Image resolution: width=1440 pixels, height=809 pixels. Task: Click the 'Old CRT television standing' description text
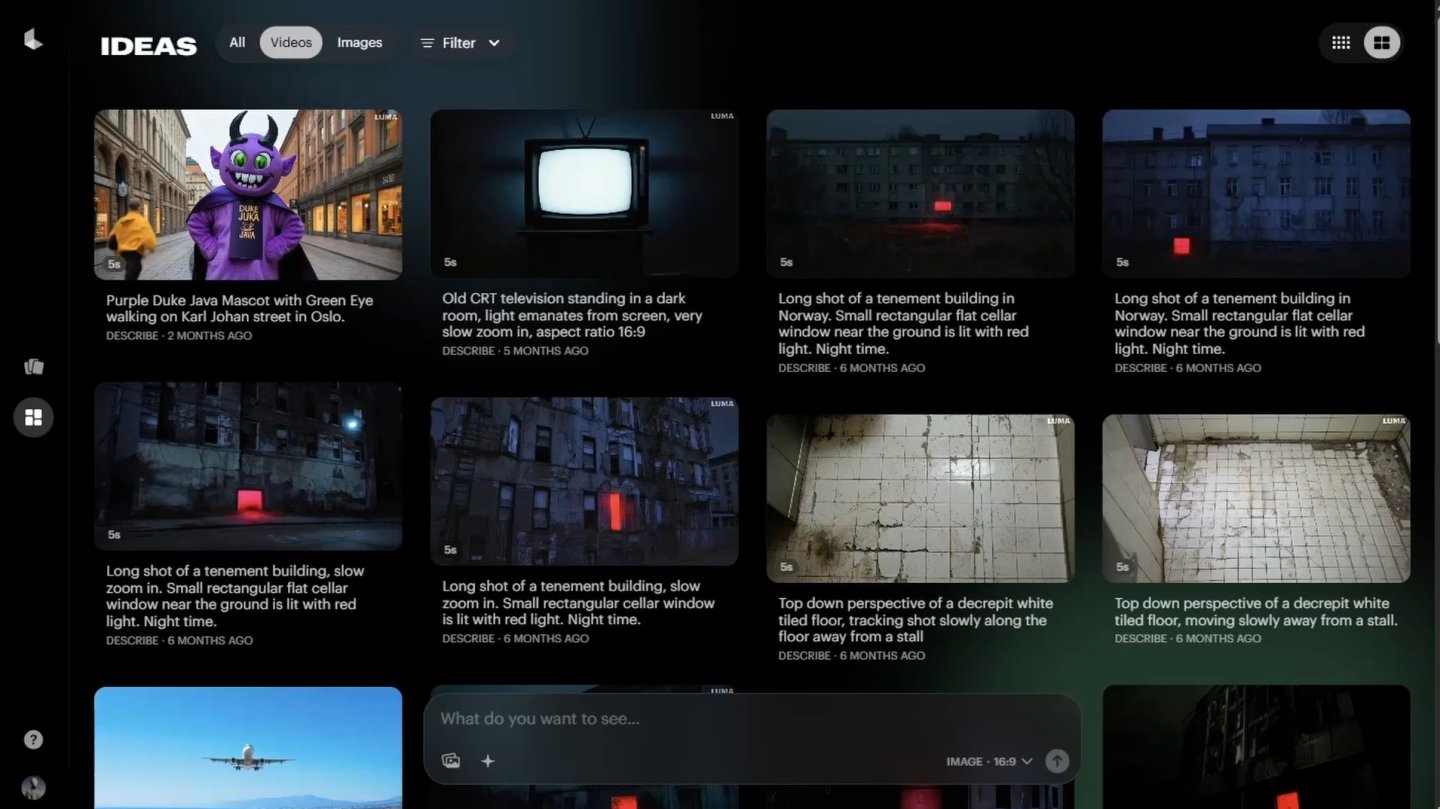[573, 315]
